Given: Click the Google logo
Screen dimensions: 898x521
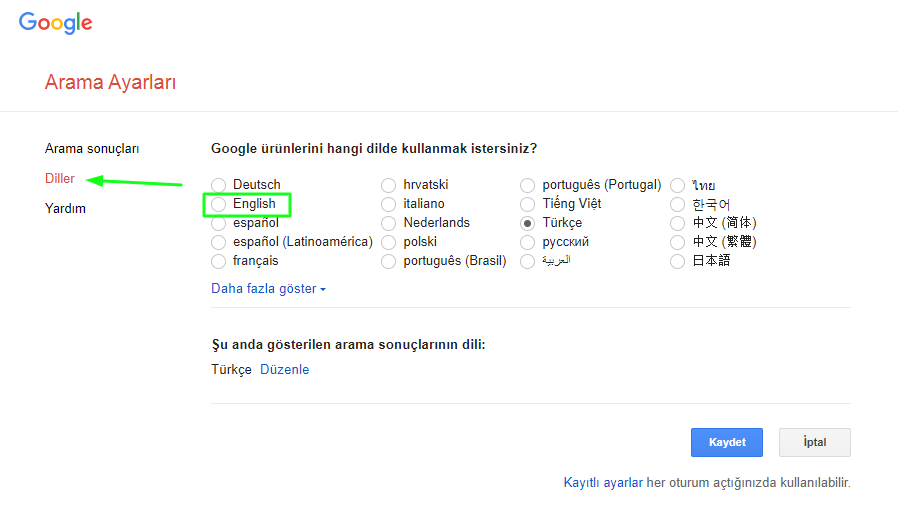Looking at the screenshot, I should pos(56,23).
